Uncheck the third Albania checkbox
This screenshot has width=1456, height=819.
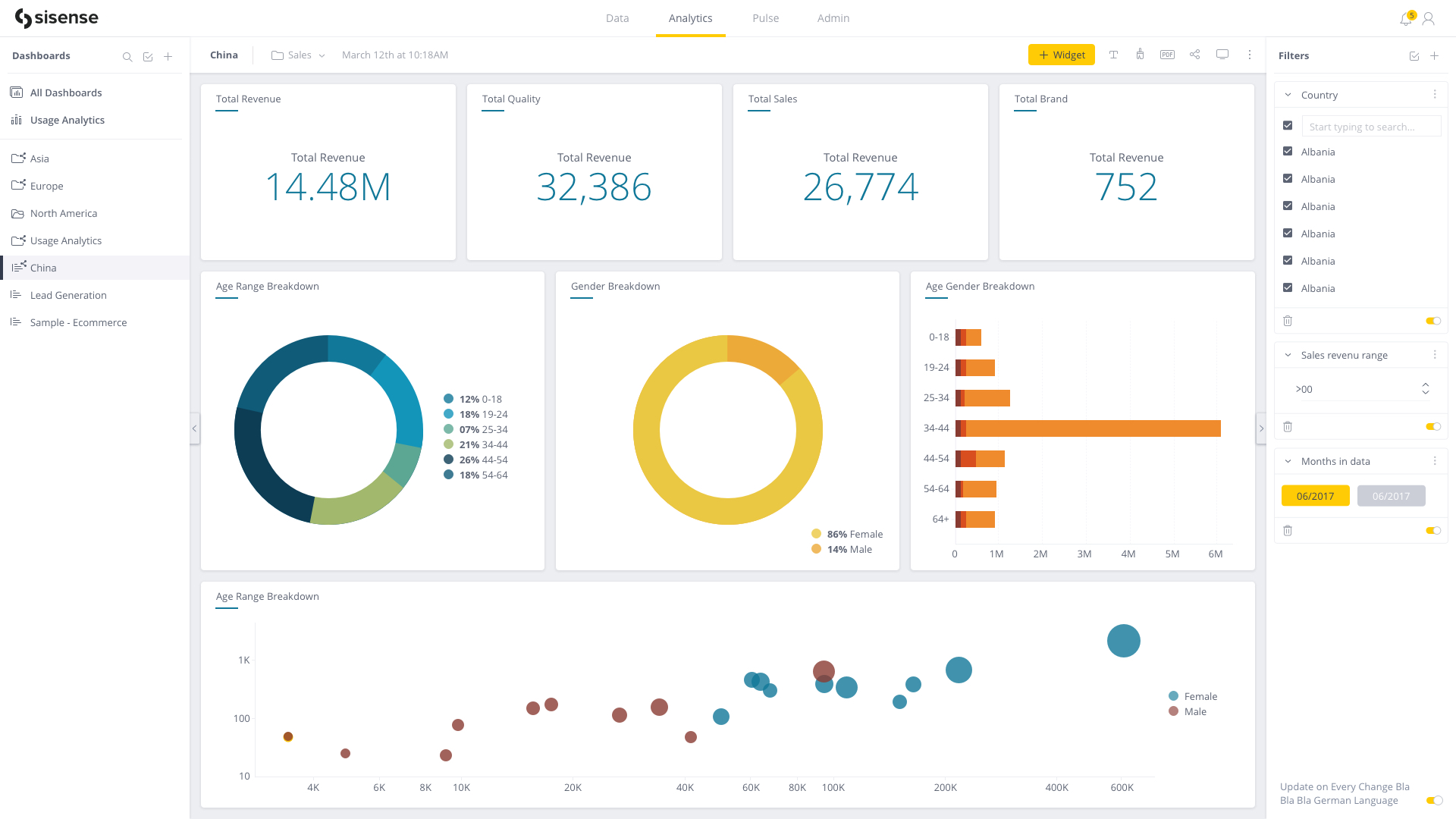pos(1288,206)
